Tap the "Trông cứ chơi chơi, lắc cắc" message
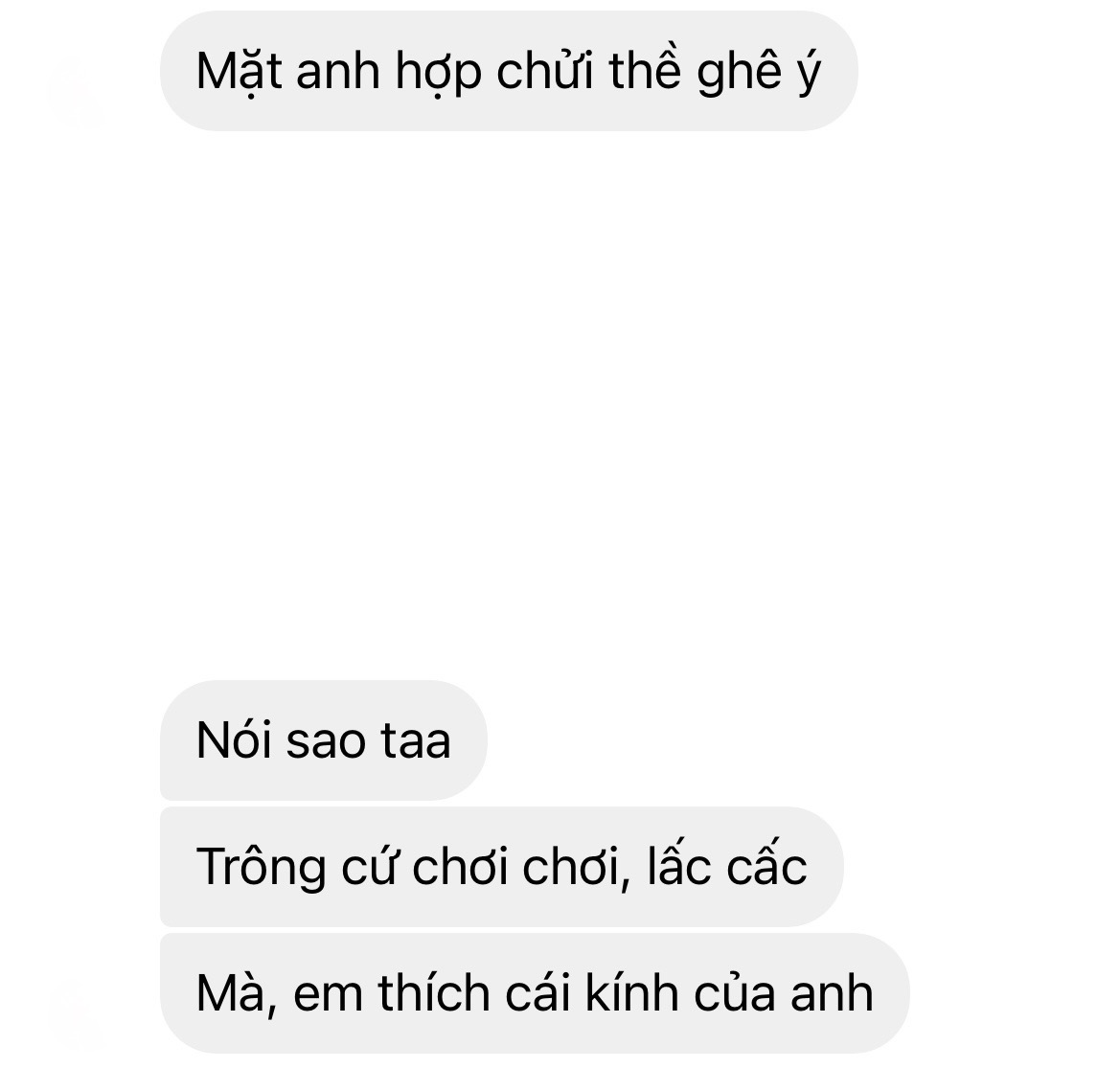Screen dimensions: 1120x1068 [x=501, y=867]
